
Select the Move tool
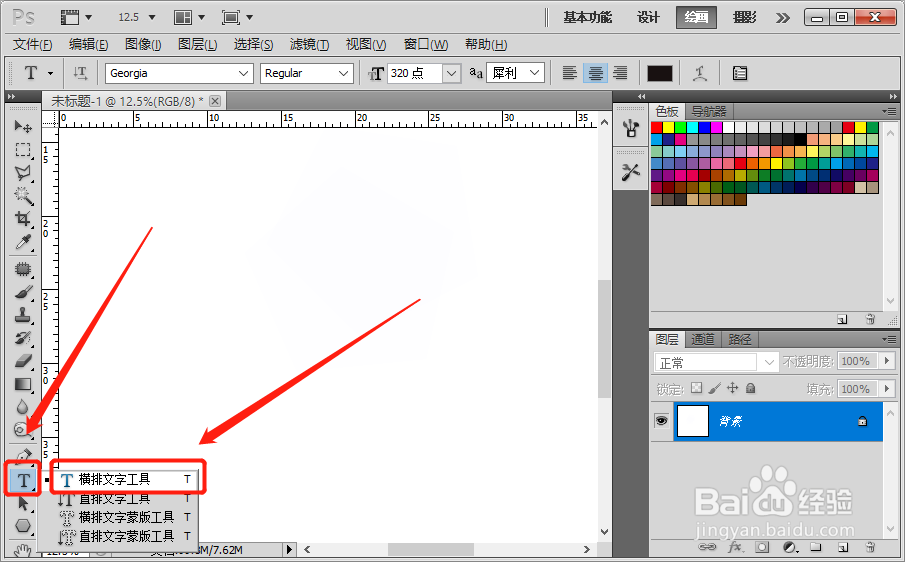coord(23,126)
